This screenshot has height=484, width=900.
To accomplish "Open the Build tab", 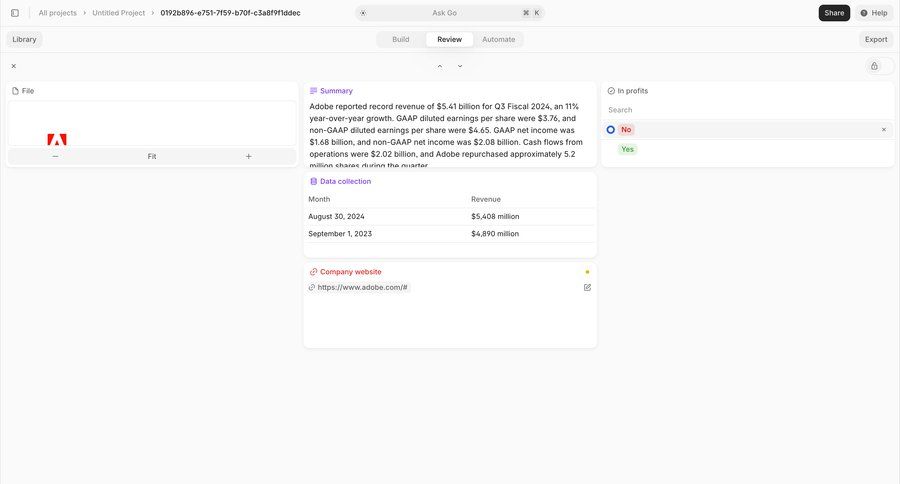I will point(401,40).
